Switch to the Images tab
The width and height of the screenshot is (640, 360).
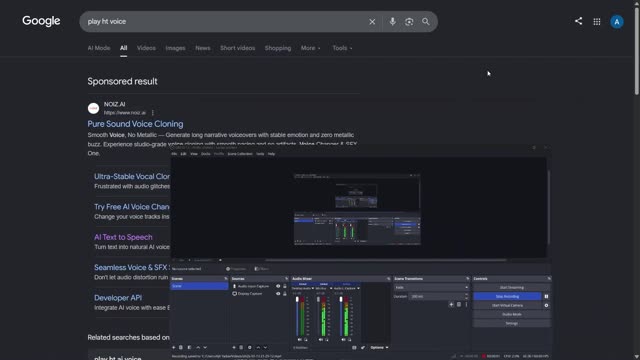click(176, 48)
